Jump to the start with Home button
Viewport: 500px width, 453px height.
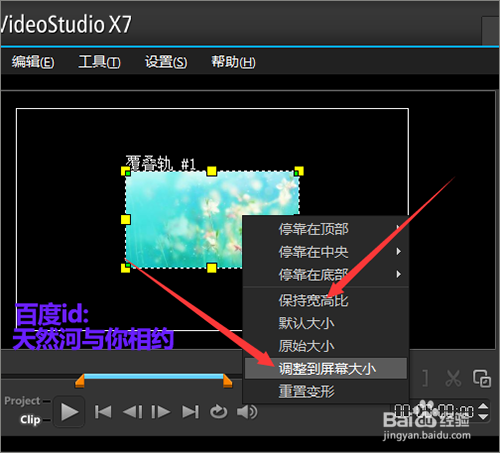[103, 412]
